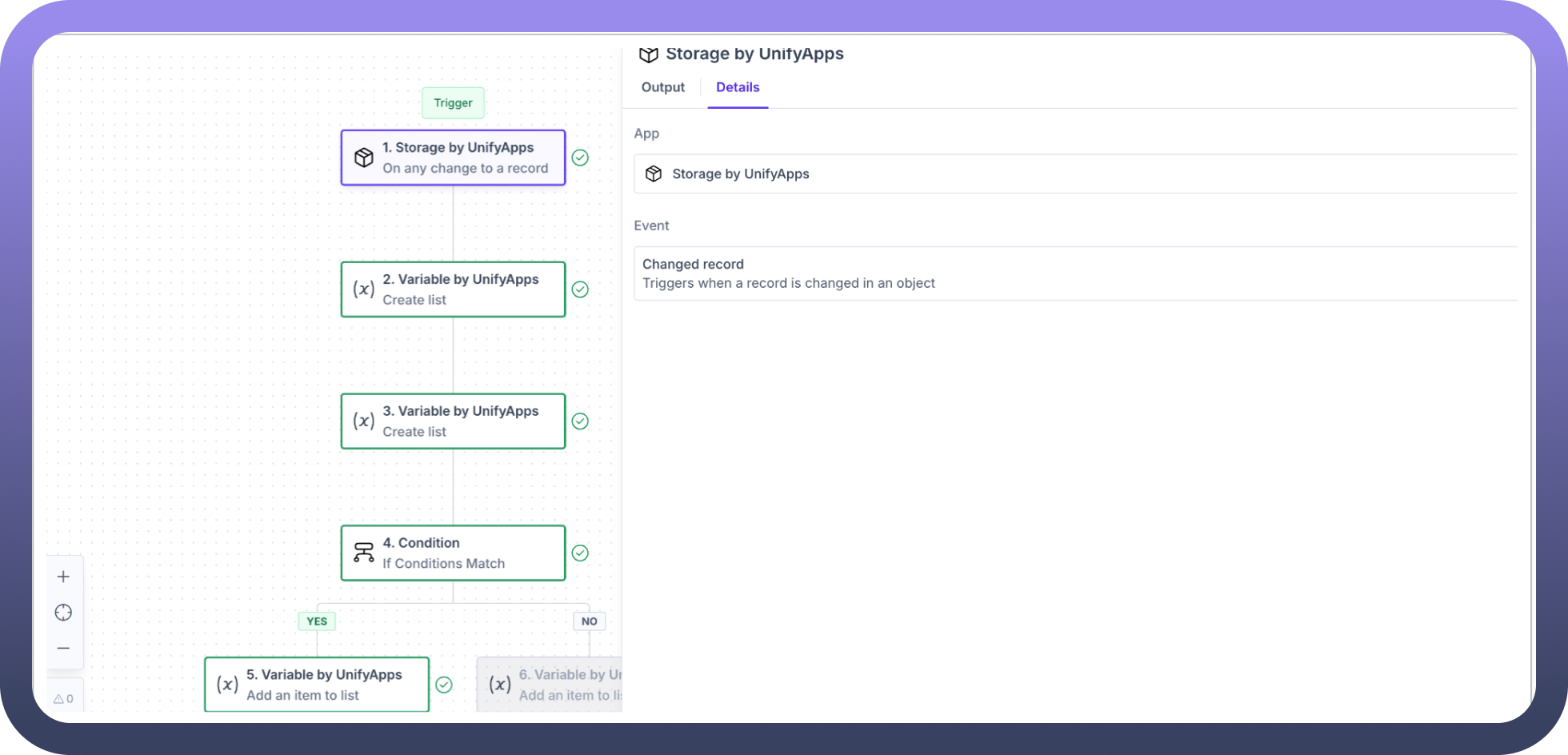
Task: Select the greyed-out step 6 Variable node
Action: tap(550, 685)
